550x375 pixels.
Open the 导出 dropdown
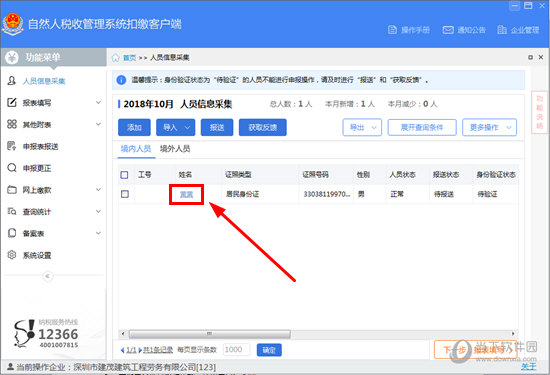coord(362,127)
